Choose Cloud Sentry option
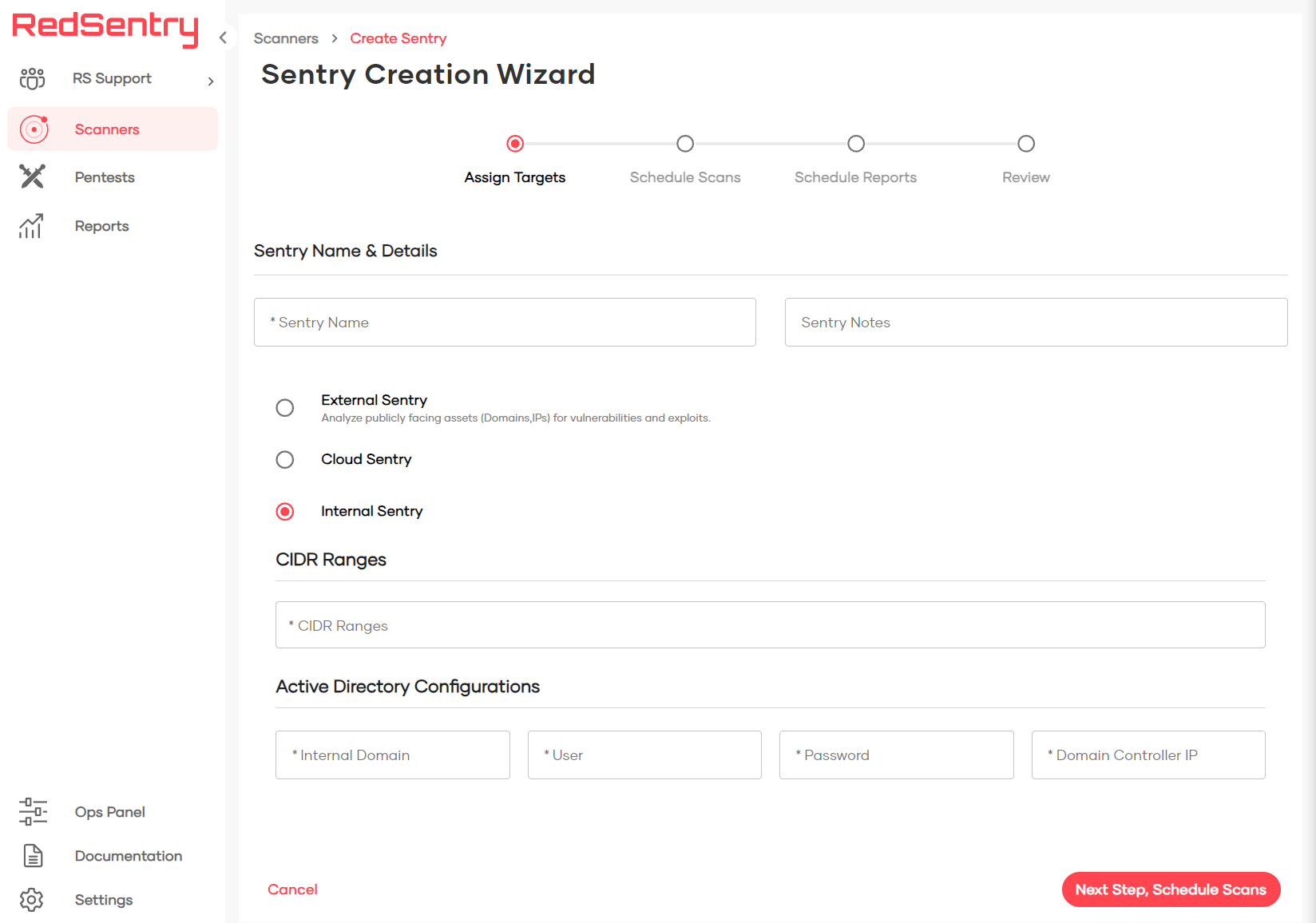 (284, 459)
